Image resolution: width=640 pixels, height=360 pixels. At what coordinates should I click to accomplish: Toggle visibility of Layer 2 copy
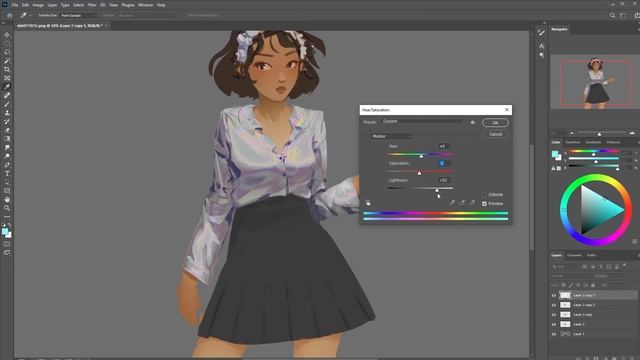554,315
